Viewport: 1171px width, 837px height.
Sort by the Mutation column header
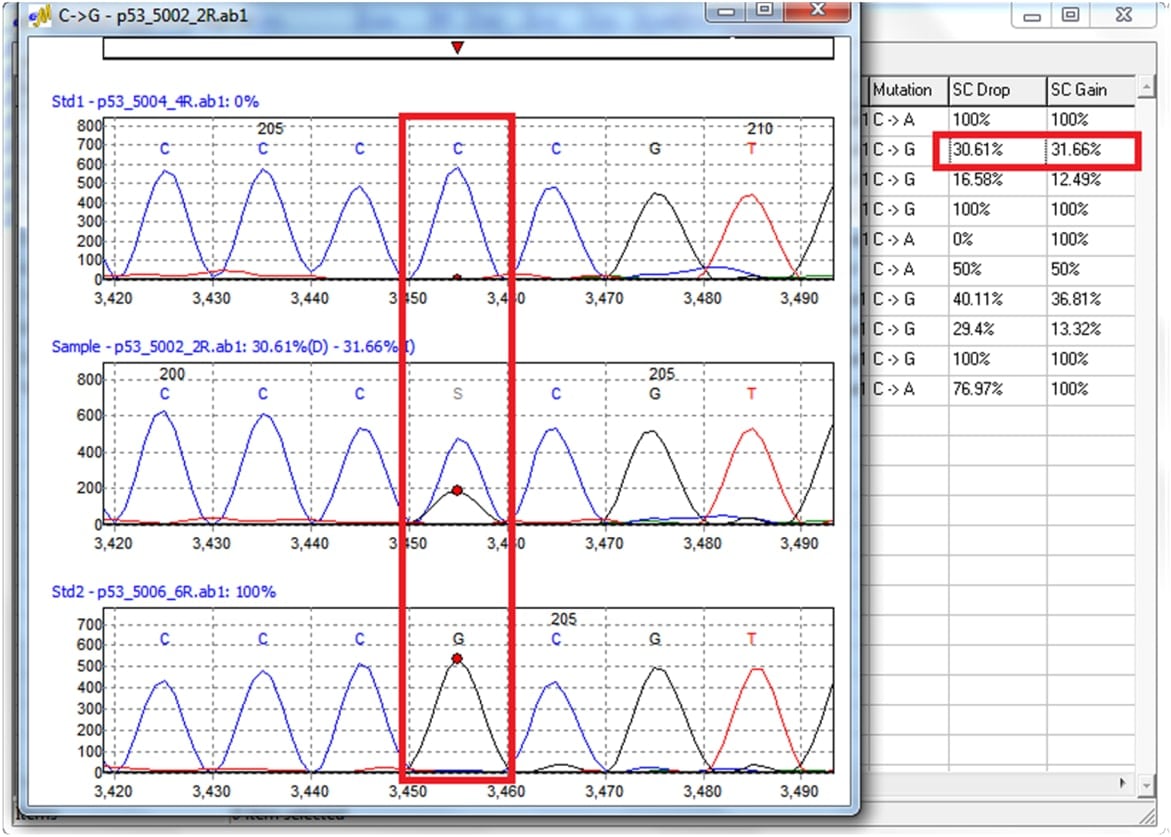(905, 90)
